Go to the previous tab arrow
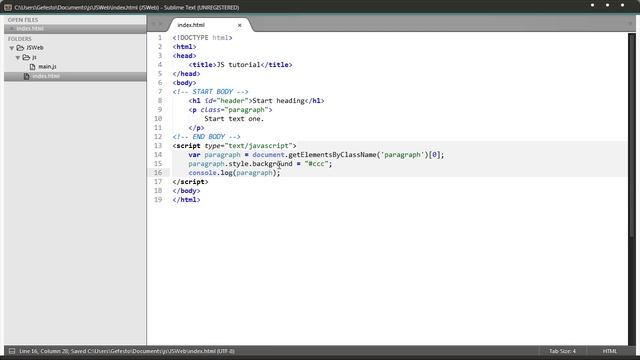This screenshot has width=640, height=360. coord(154,24)
